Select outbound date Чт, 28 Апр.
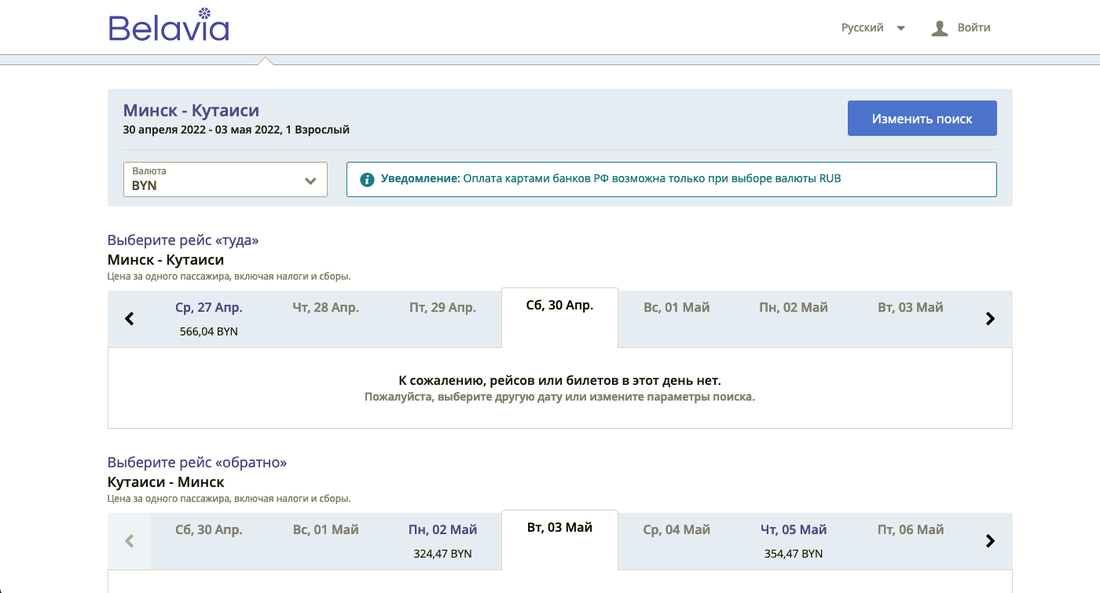 [326, 308]
